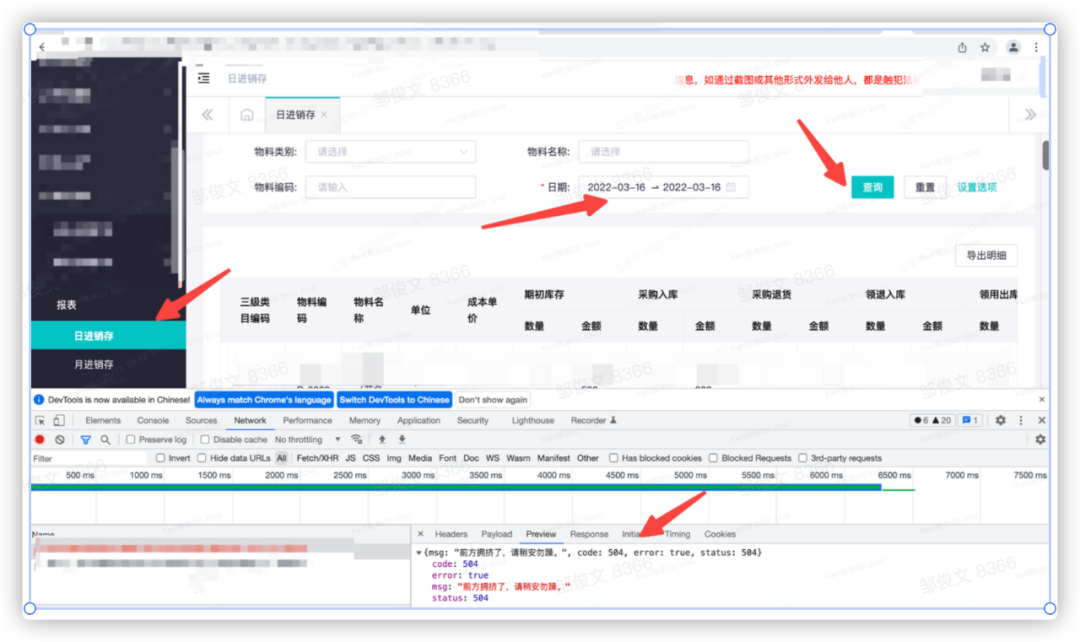This screenshot has width=1080, height=642.
Task: Check the Hide data URLs checkbox
Action: tap(202, 458)
